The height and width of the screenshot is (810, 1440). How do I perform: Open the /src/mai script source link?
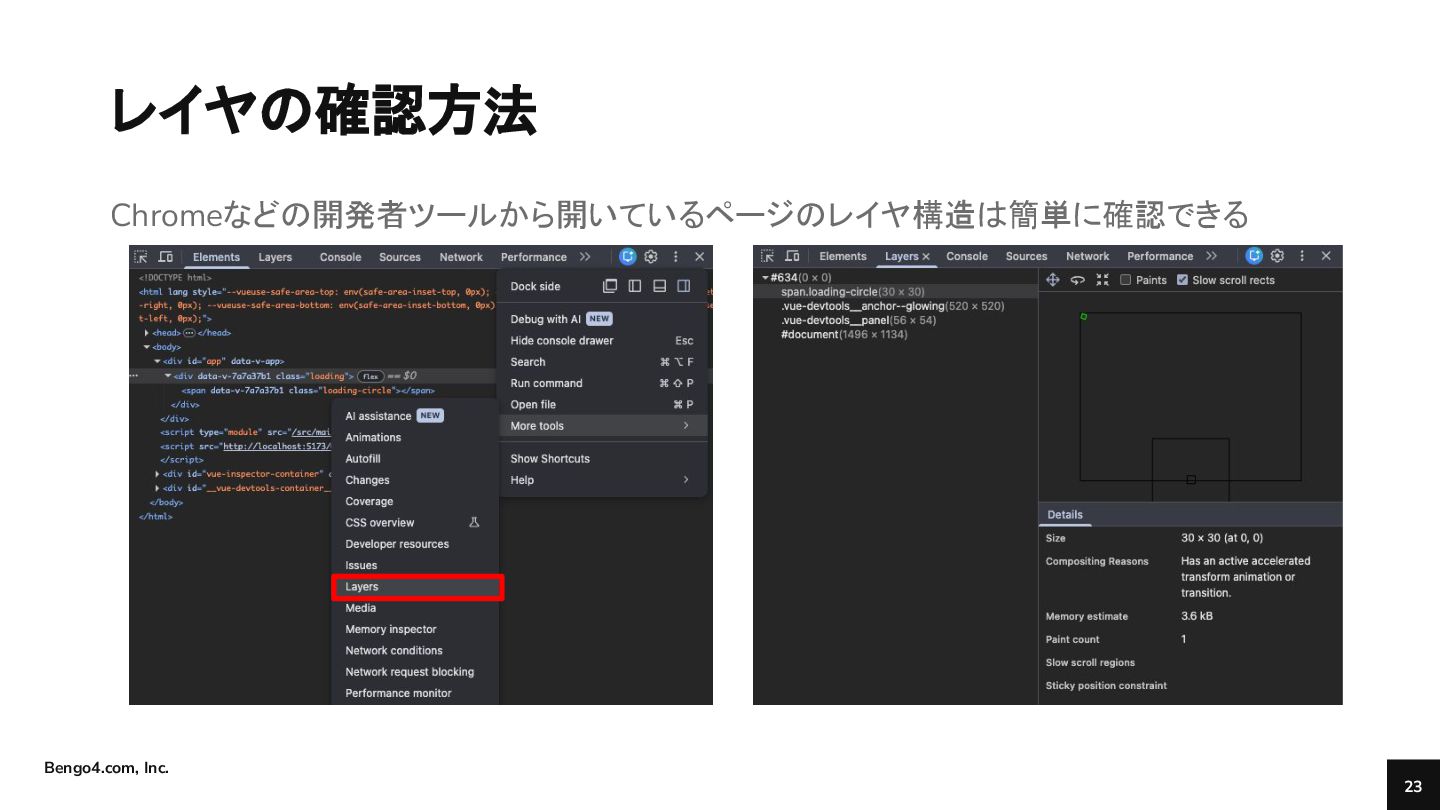[x=309, y=432]
